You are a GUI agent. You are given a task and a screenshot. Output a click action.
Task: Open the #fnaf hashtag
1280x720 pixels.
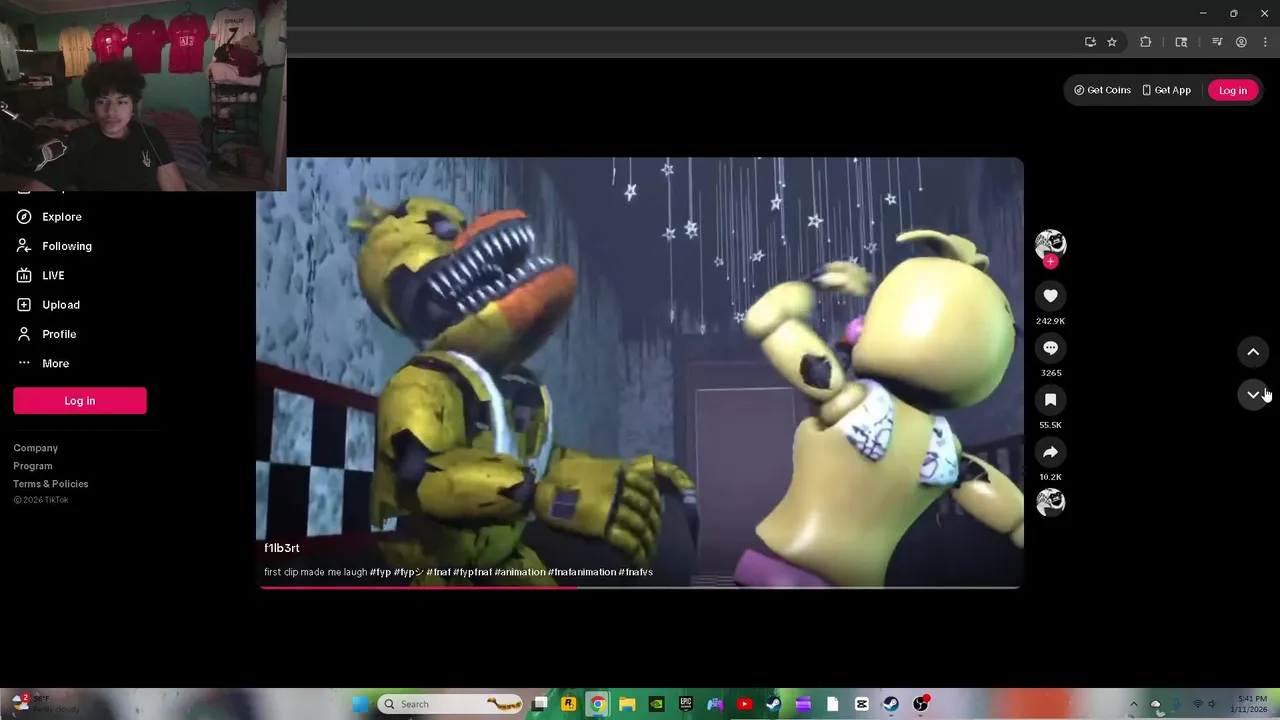[438, 572]
